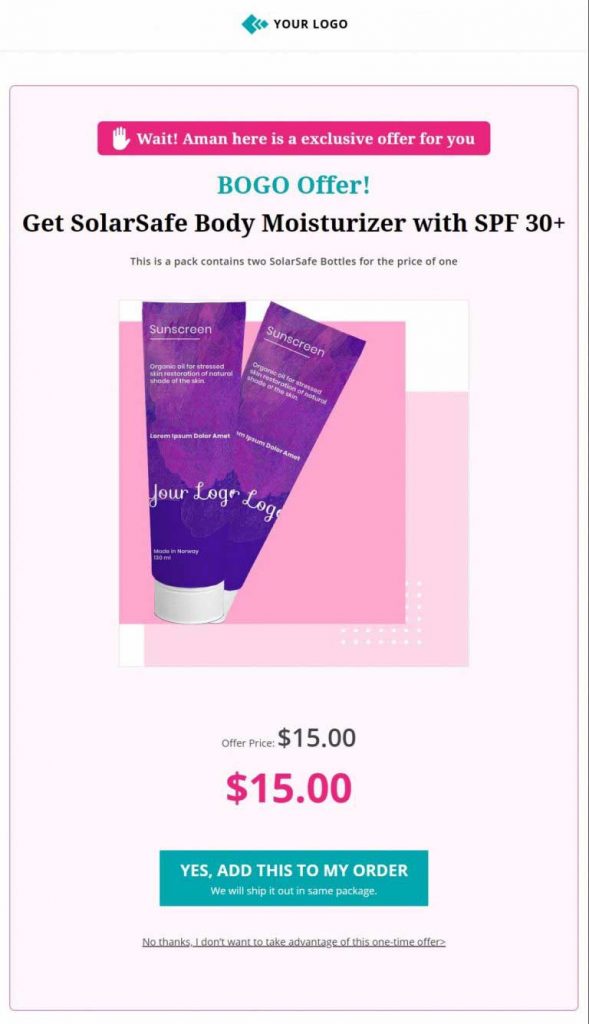Click the "Your Logo" script on left tube
589x1024 pixels.
(x=191, y=495)
